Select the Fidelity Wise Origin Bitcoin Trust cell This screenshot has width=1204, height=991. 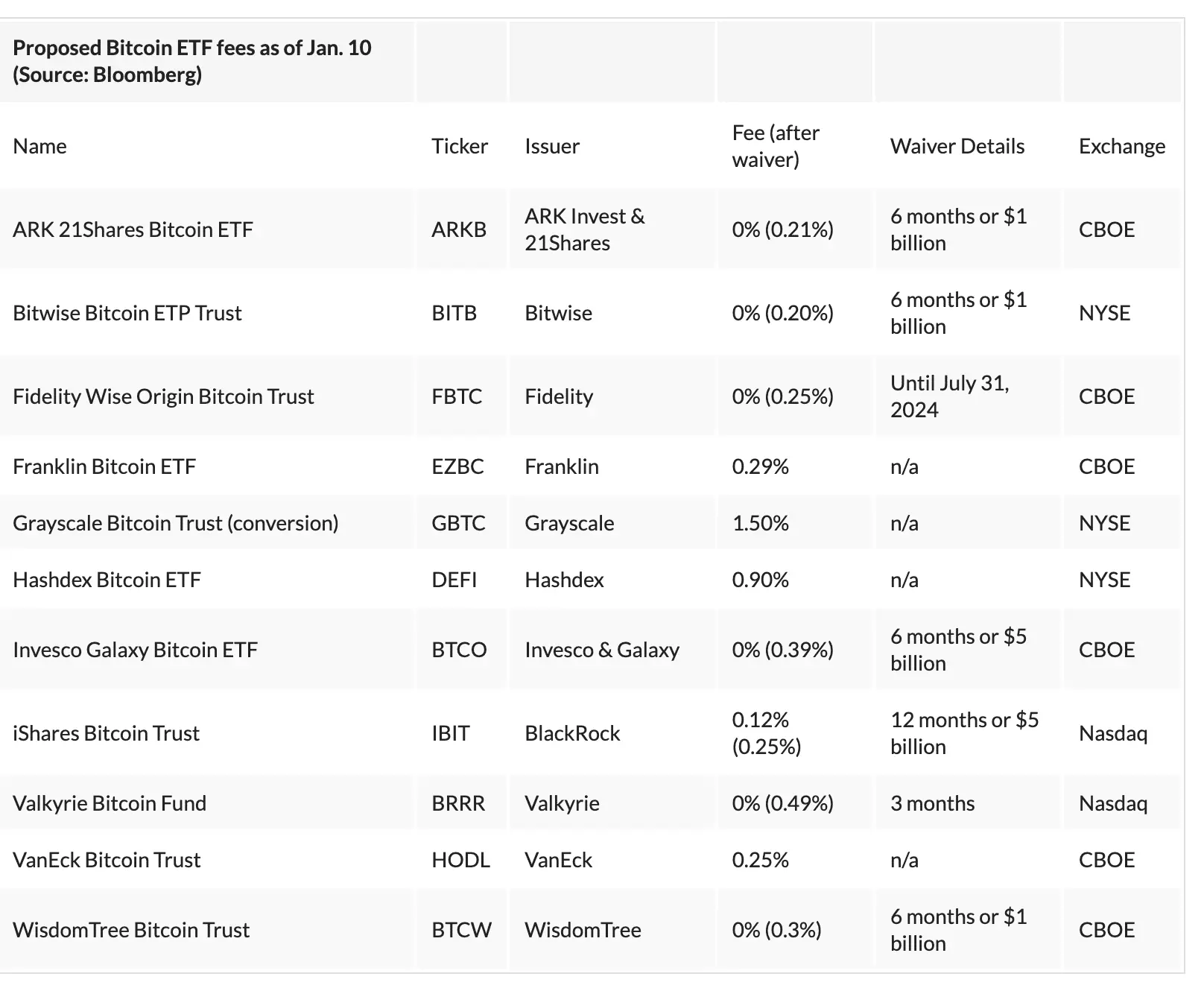[164, 396]
